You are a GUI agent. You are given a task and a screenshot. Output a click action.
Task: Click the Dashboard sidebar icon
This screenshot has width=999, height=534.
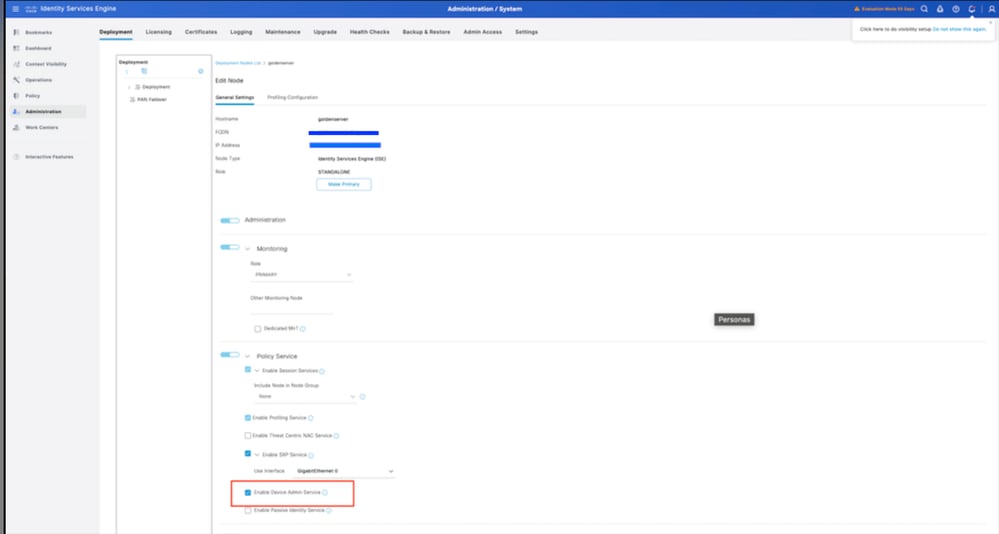[x=17, y=48]
